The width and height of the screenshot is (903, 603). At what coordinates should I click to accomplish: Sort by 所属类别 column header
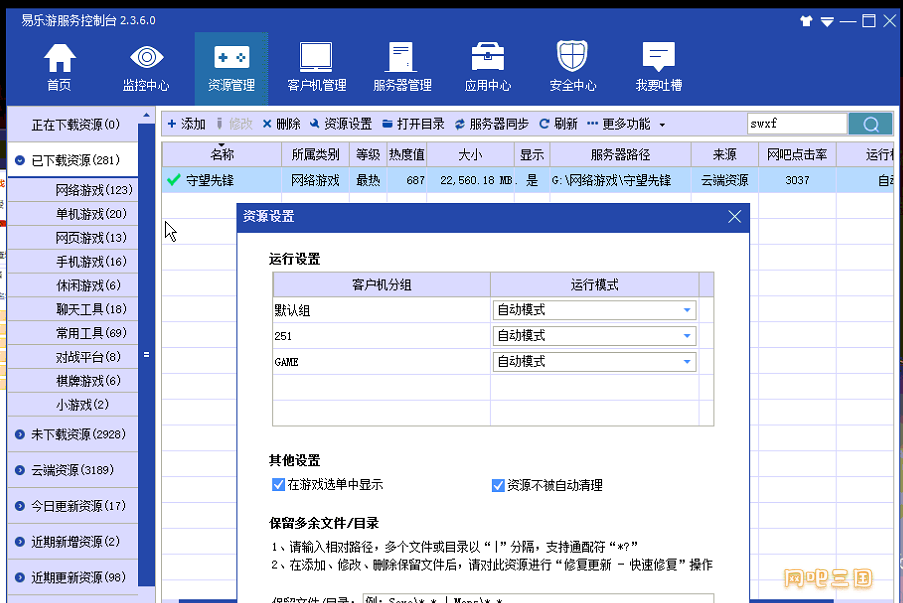pyautogui.click(x=315, y=154)
